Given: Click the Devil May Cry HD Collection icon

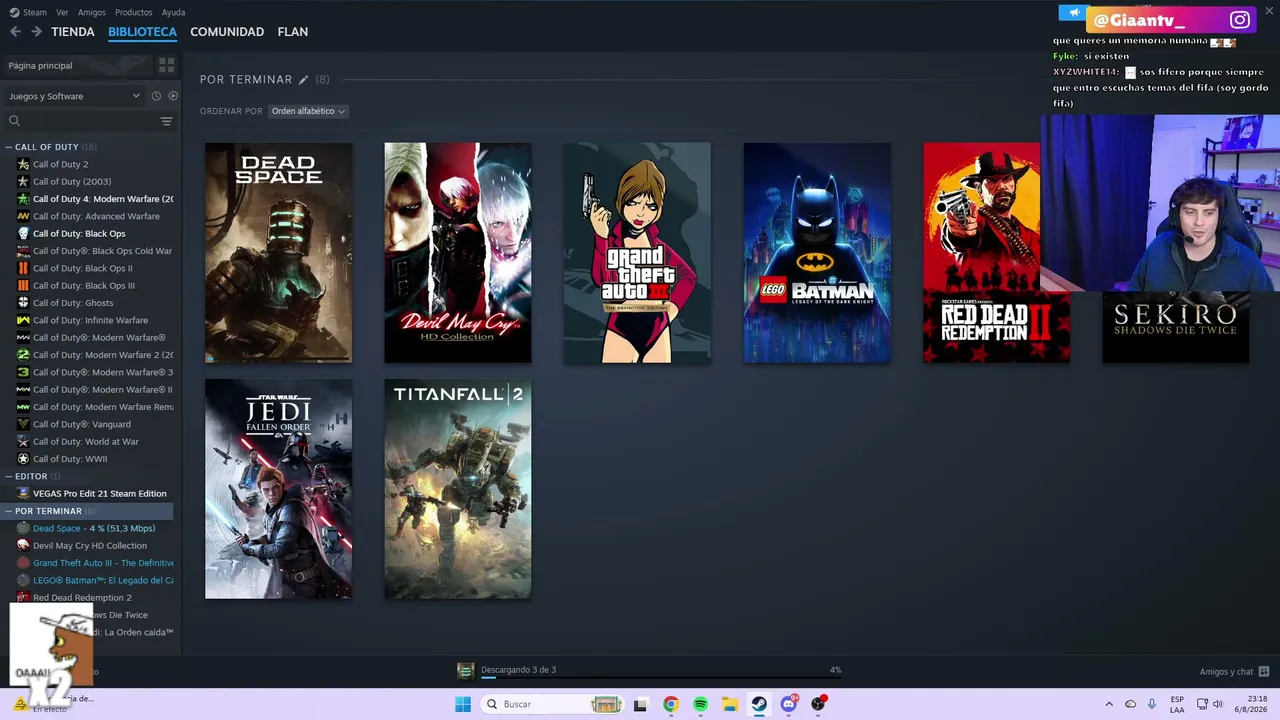Looking at the screenshot, I should (23, 546).
